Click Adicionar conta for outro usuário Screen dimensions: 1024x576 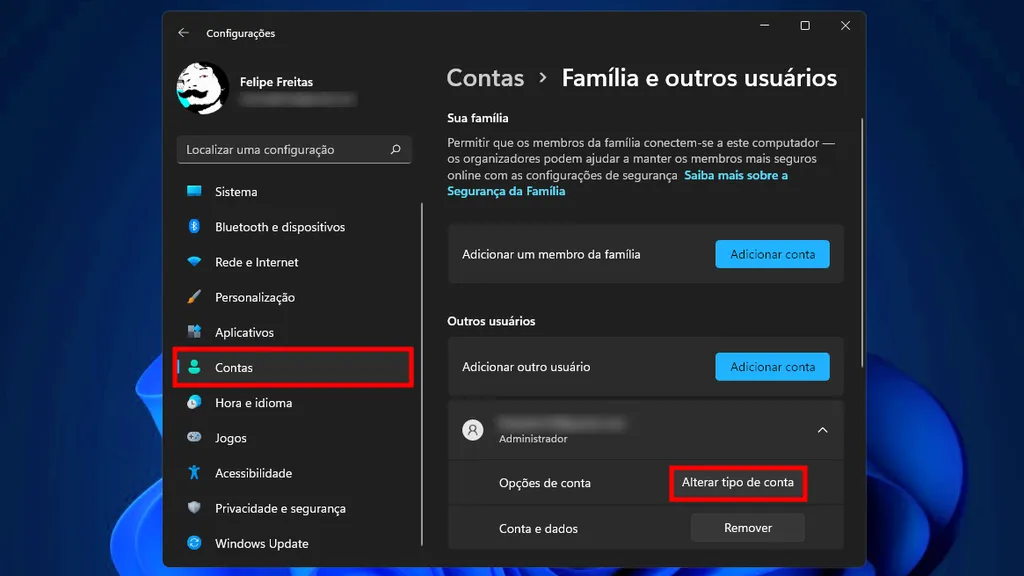772,367
